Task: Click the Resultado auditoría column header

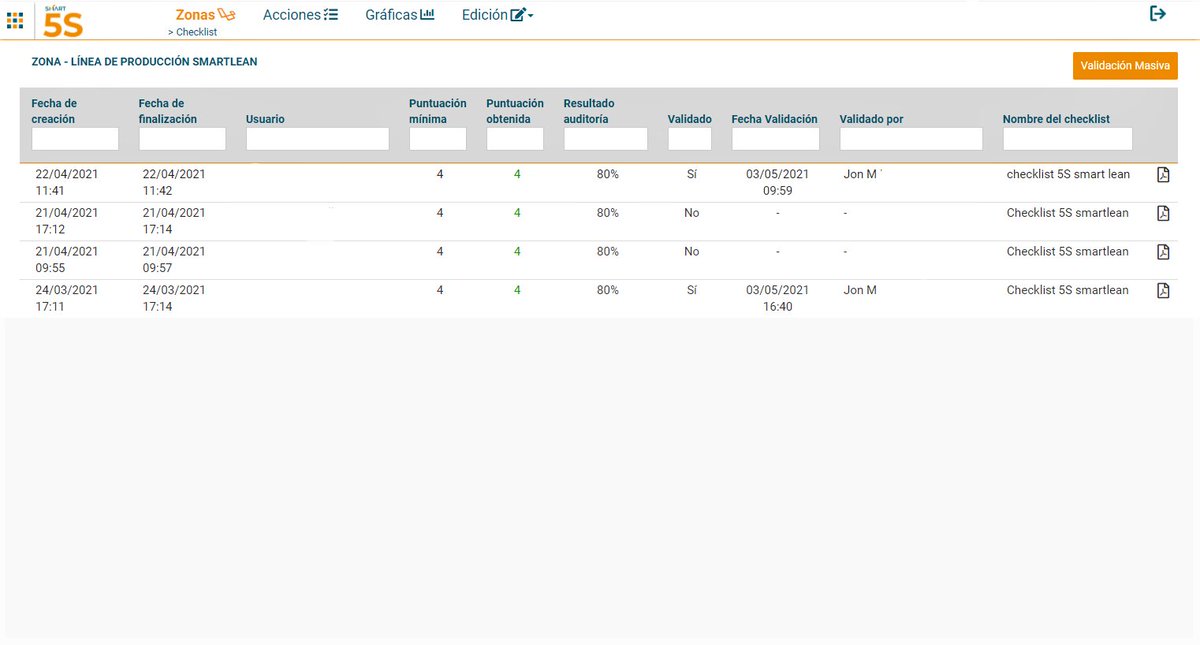Action: (x=589, y=111)
